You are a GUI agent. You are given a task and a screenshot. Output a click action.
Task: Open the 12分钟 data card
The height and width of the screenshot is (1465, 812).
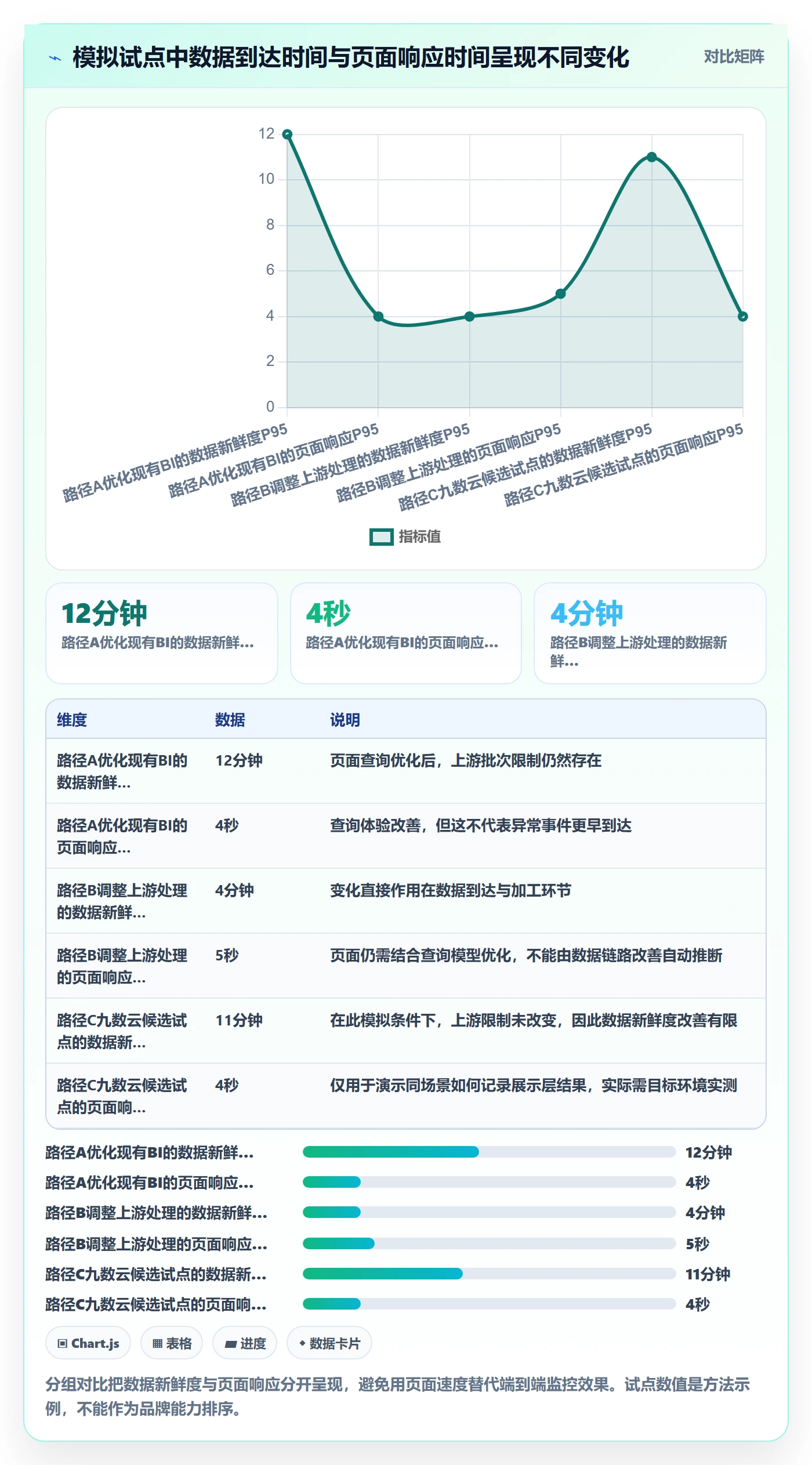click(162, 633)
